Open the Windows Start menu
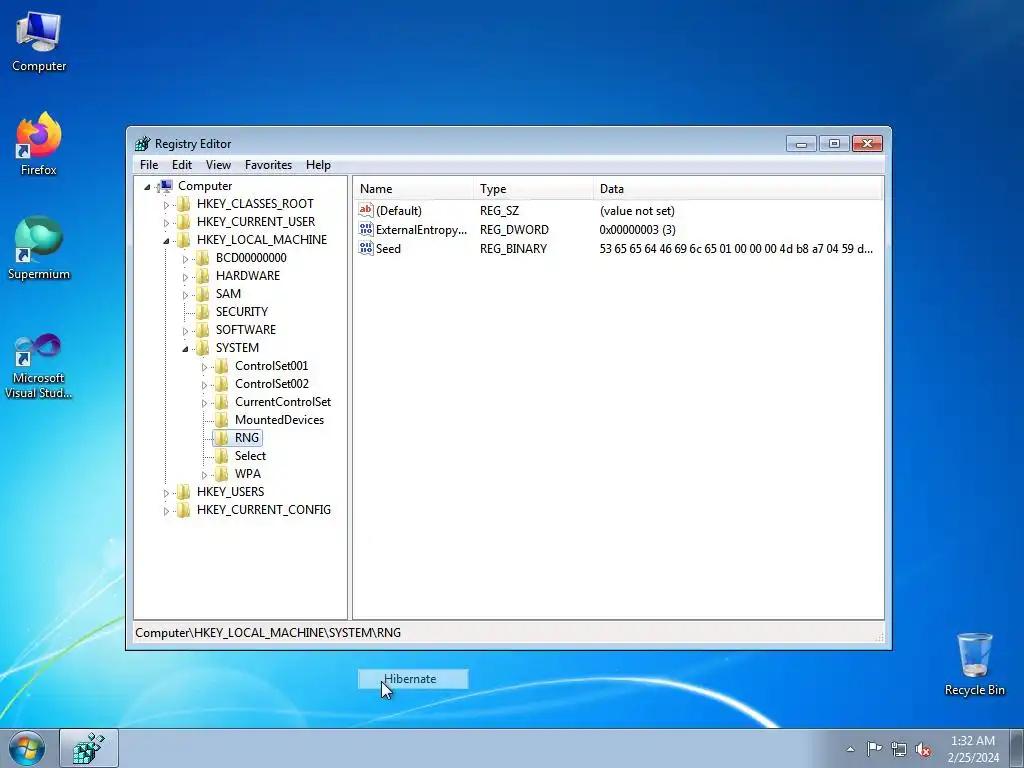The image size is (1024, 768). pyautogui.click(x=27, y=748)
